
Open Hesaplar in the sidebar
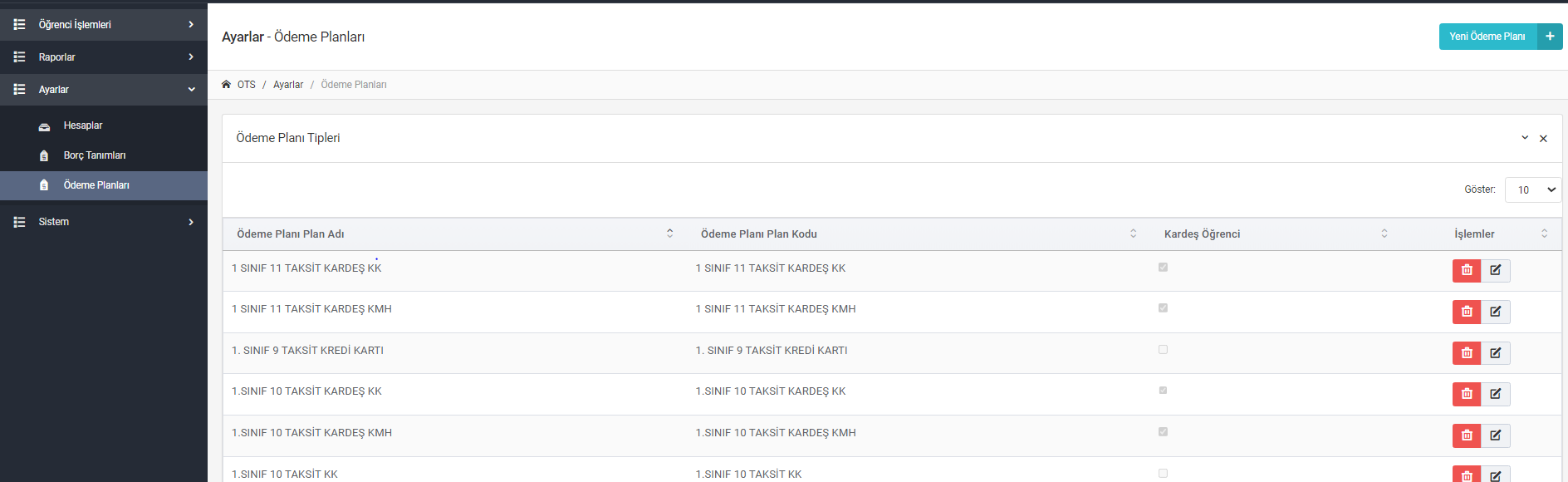point(83,125)
